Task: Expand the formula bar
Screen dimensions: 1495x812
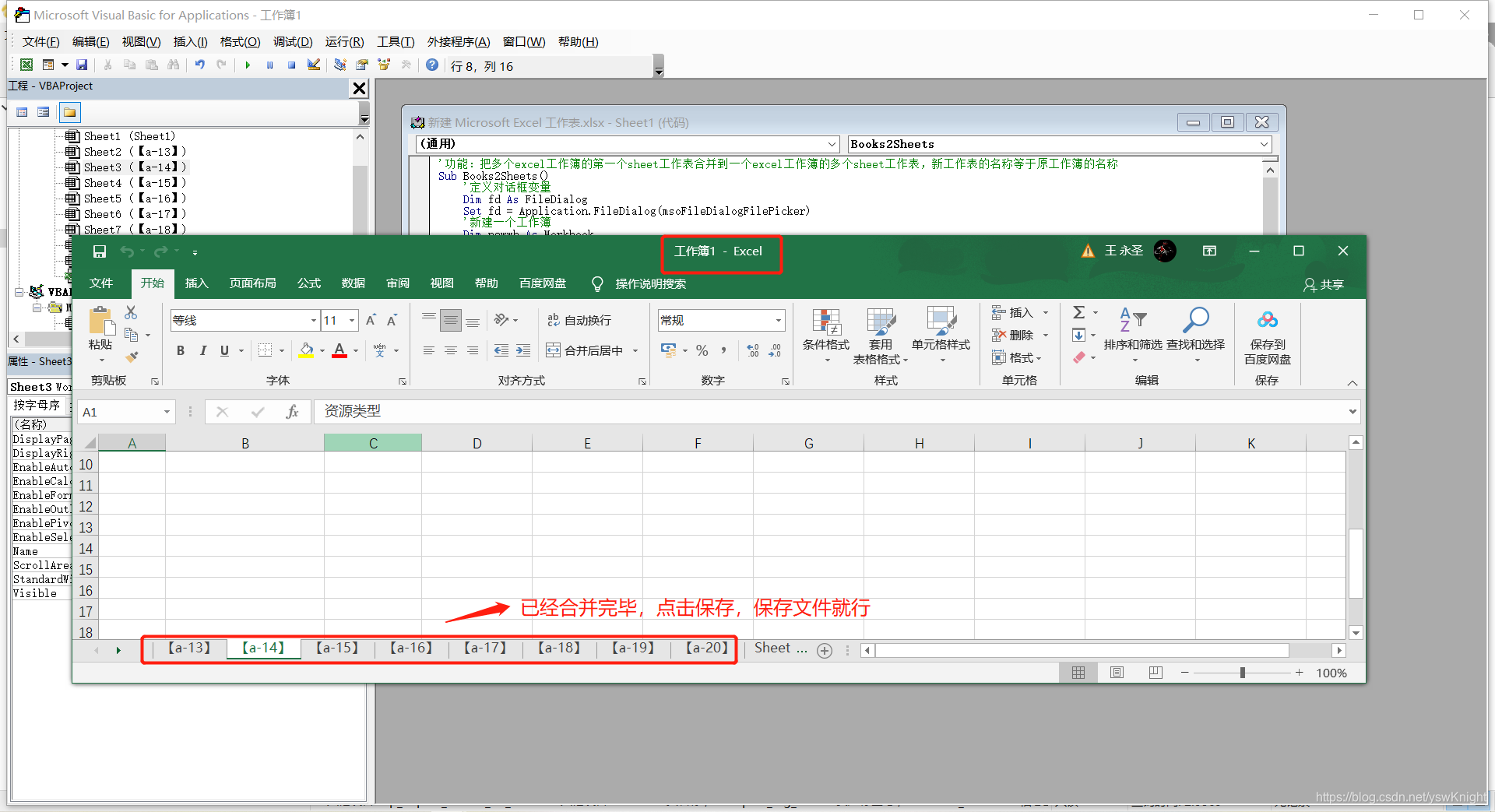Action: 1353,412
